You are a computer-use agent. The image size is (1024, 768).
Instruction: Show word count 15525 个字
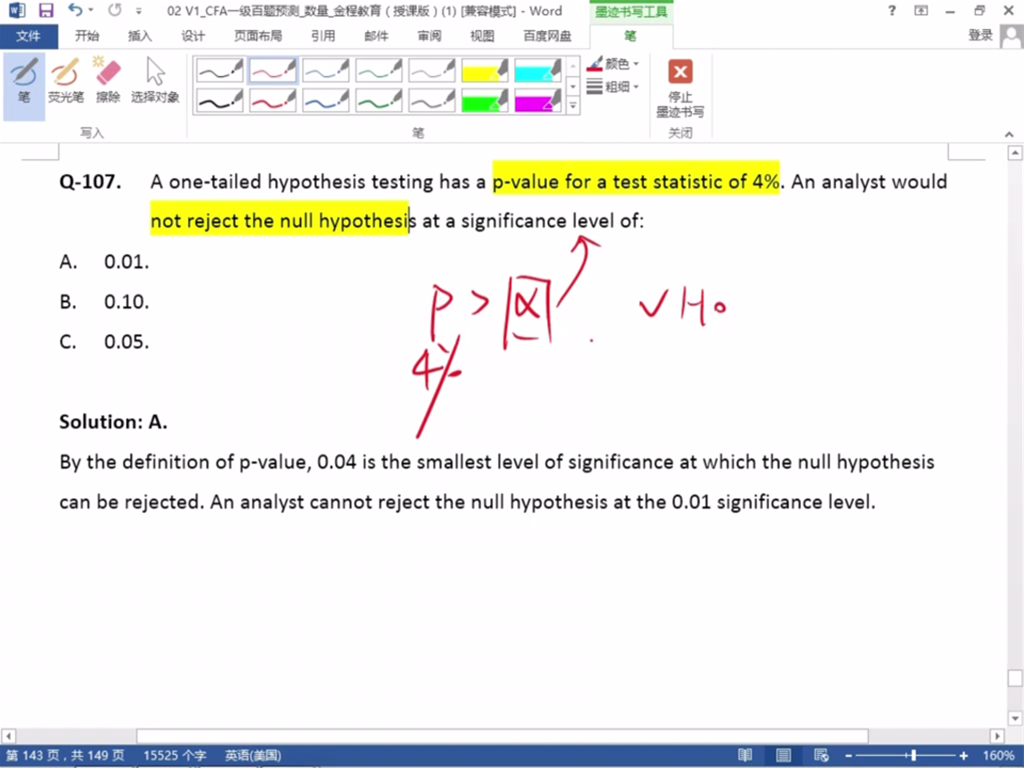[174, 756]
